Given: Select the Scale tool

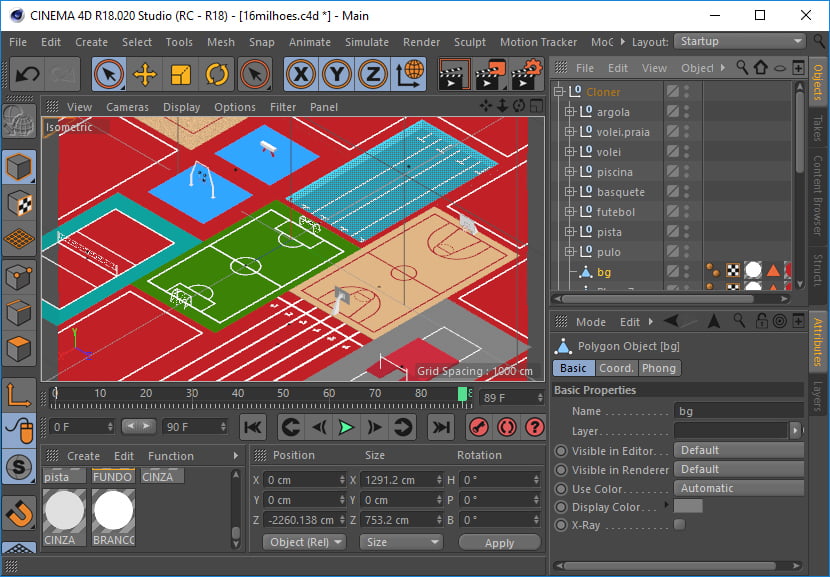Looking at the screenshot, I should click(181, 74).
